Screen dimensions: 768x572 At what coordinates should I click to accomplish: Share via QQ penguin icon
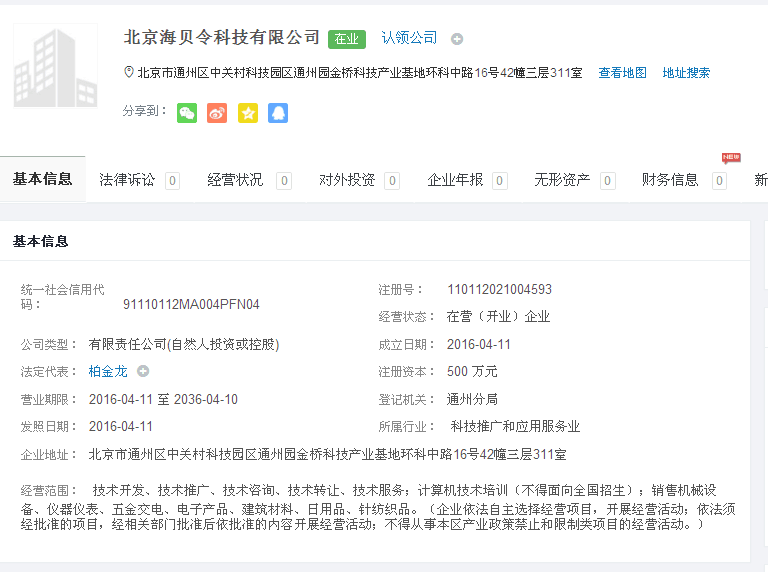click(278, 113)
